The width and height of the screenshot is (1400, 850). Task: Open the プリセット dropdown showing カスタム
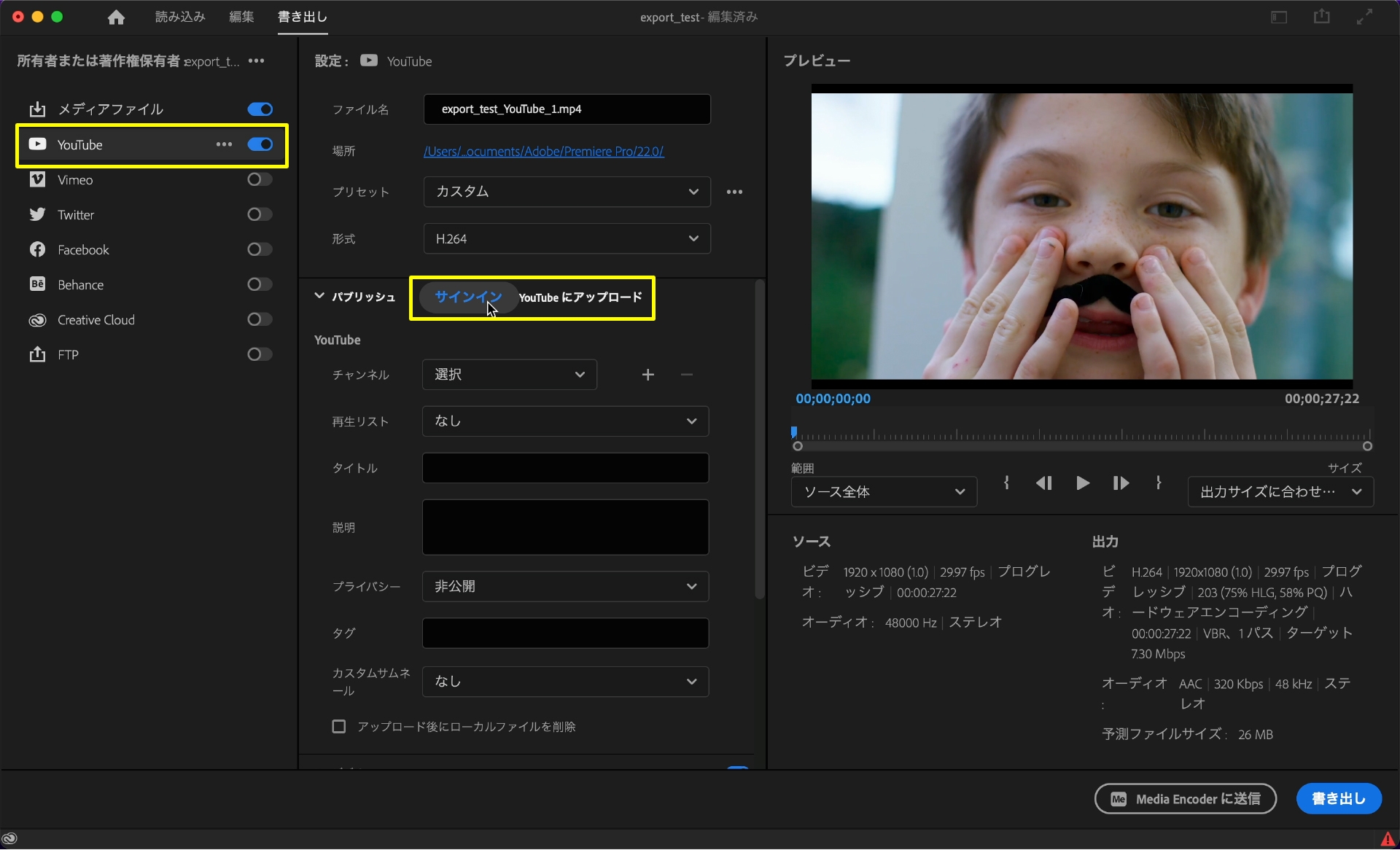[x=567, y=192]
